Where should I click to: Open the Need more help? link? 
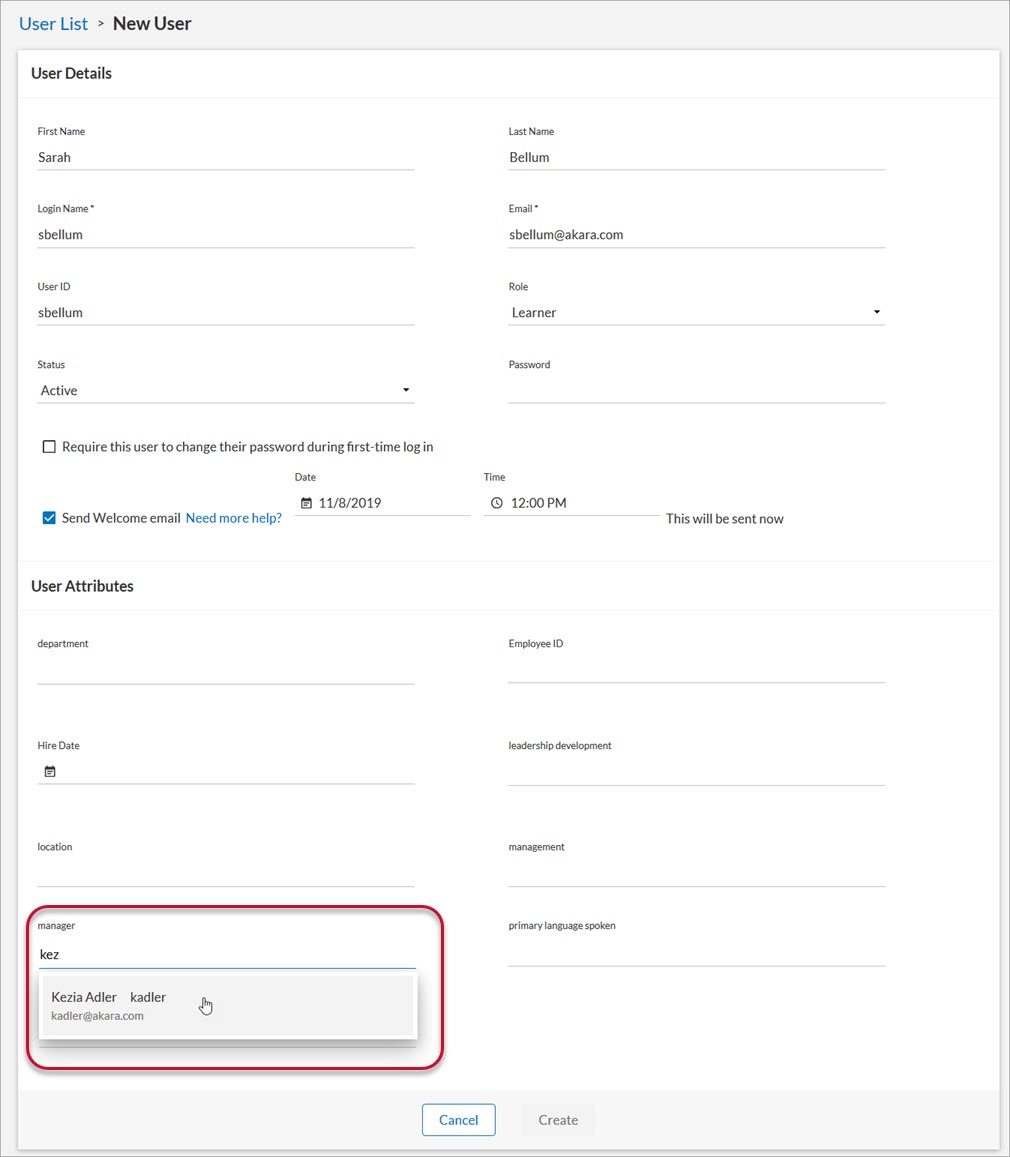(233, 518)
